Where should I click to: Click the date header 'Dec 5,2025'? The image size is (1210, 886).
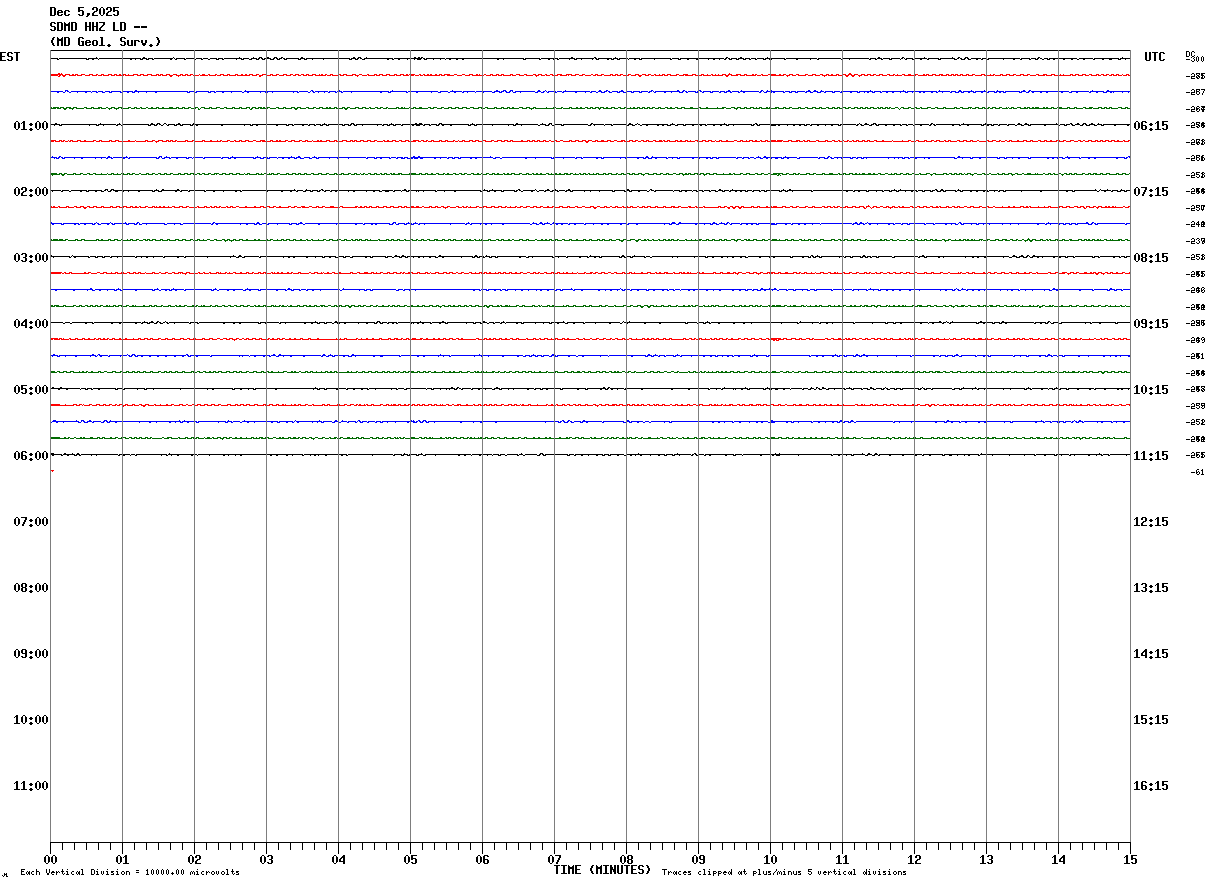click(x=84, y=12)
